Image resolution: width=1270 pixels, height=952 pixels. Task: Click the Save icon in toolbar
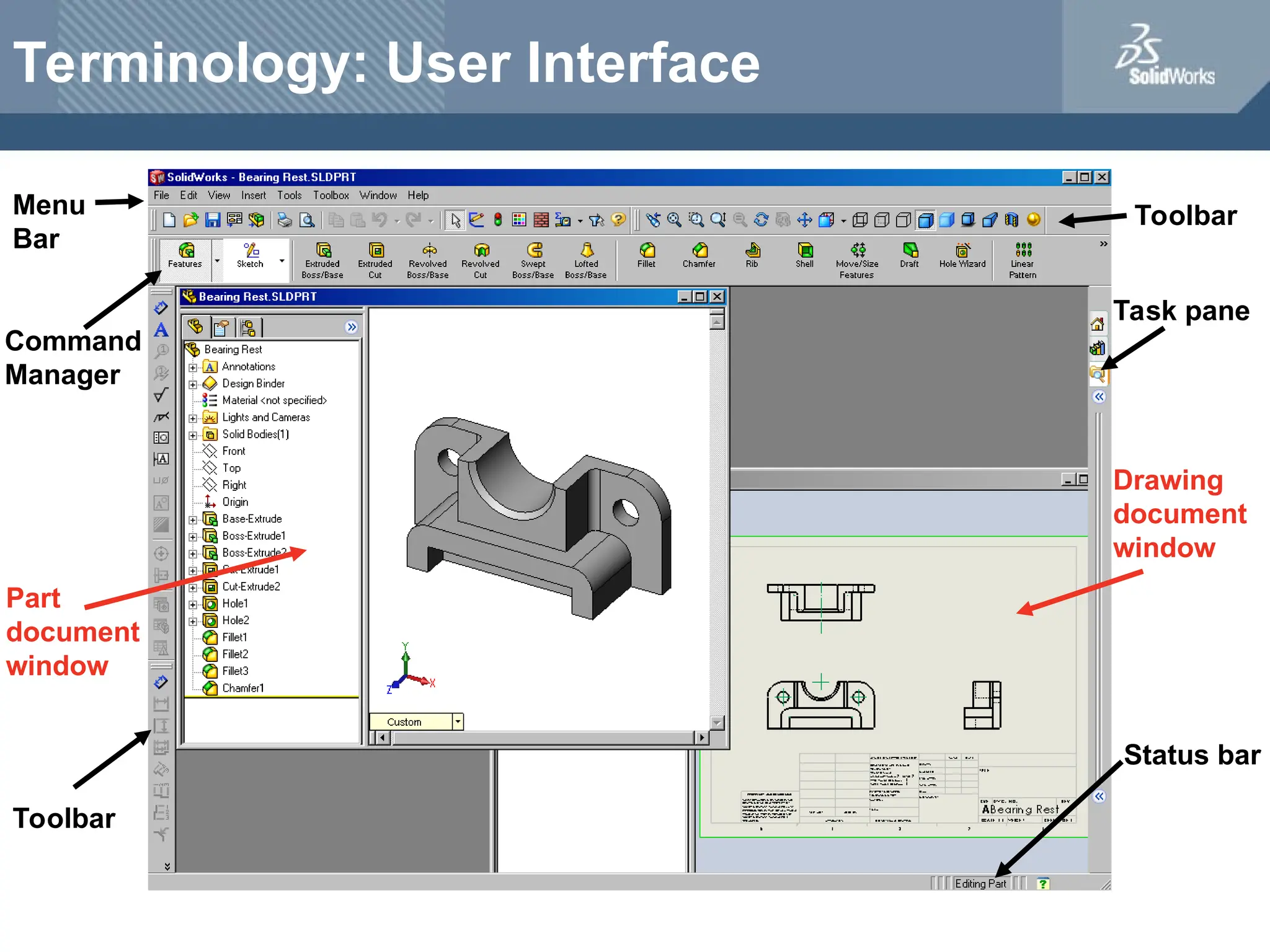[213, 220]
